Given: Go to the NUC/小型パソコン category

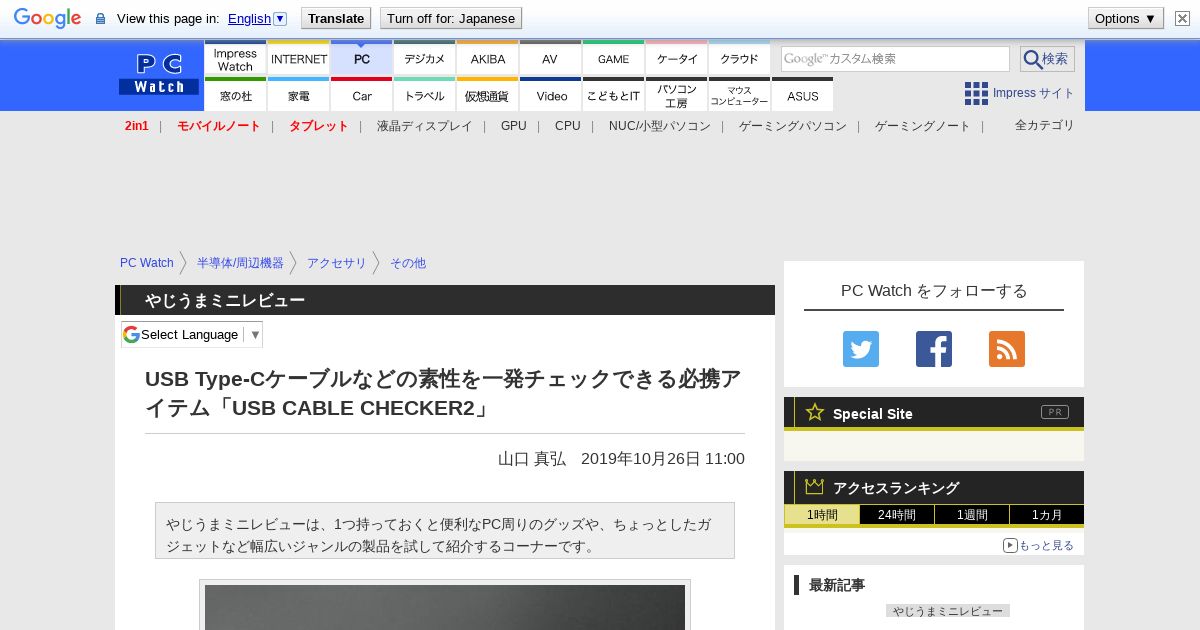Looking at the screenshot, I should pos(660,126).
